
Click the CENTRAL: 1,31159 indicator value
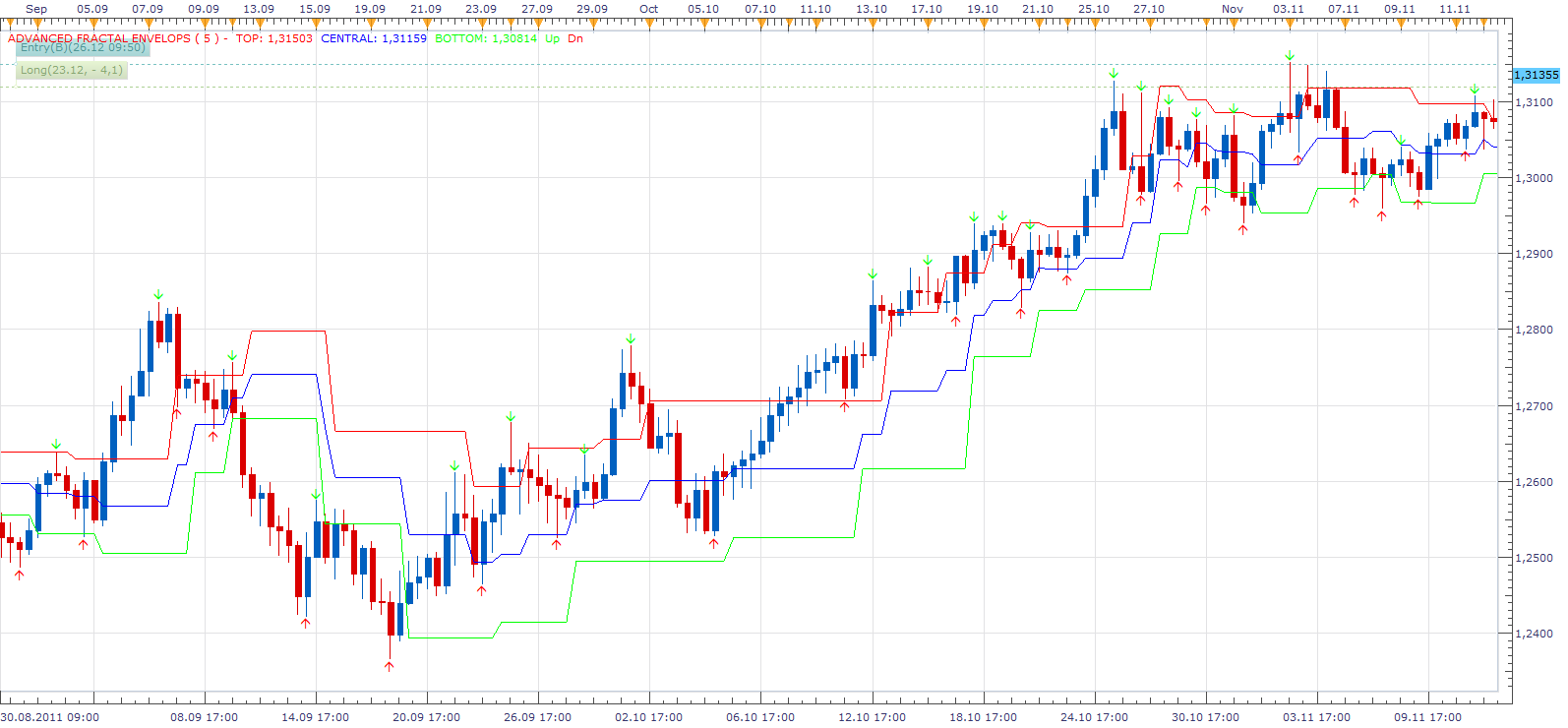[x=374, y=39]
